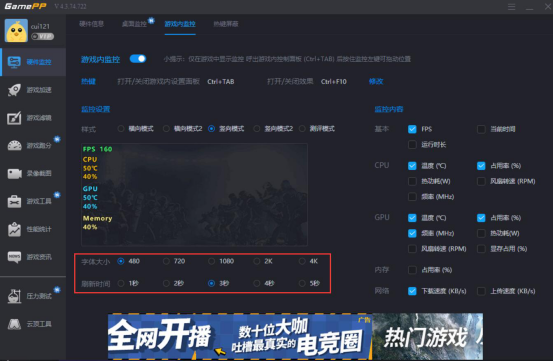Open the 游戏加速 rocket icon in sidebar
Screen dimensions: 554x361
[14, 90]
